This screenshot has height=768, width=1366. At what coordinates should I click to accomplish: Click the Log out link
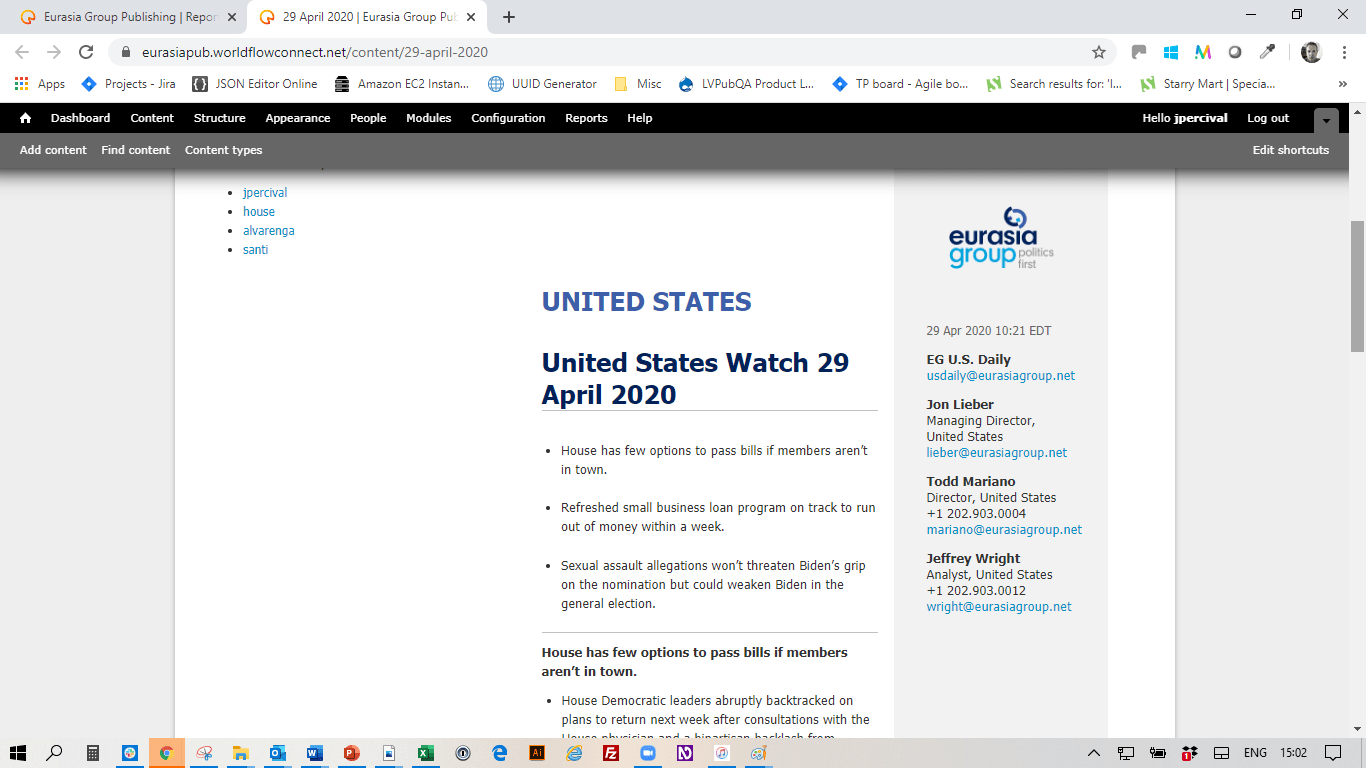click(1268, 118)
